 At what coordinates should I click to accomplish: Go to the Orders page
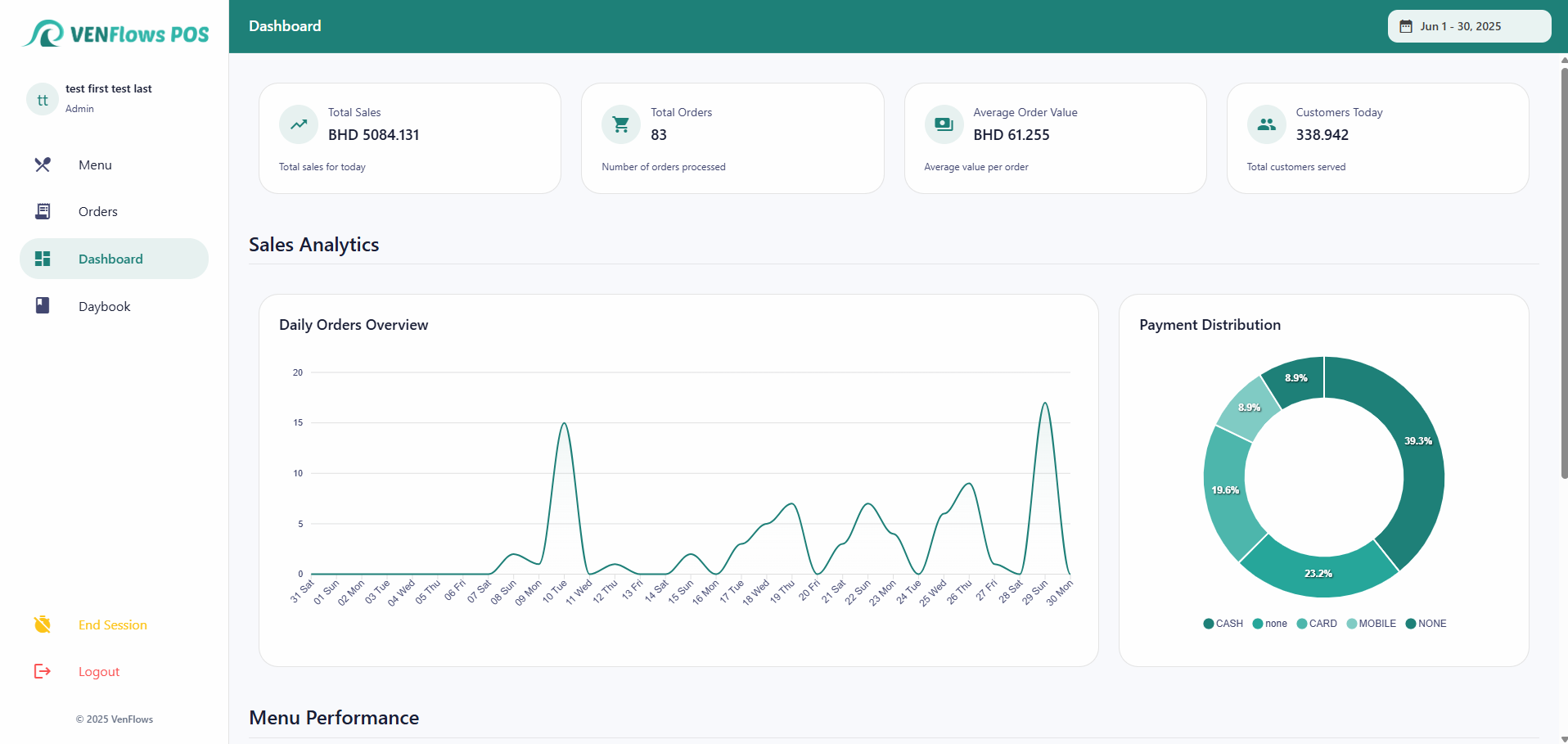(98, 212)
